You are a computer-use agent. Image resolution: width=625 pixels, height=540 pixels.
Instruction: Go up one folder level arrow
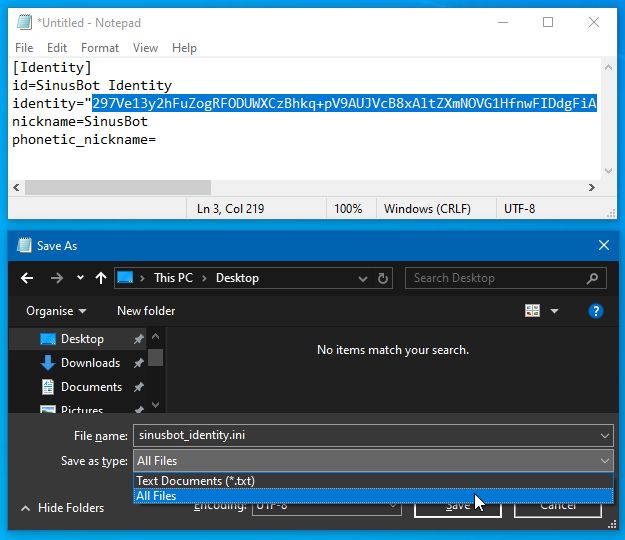pos(101,278)
